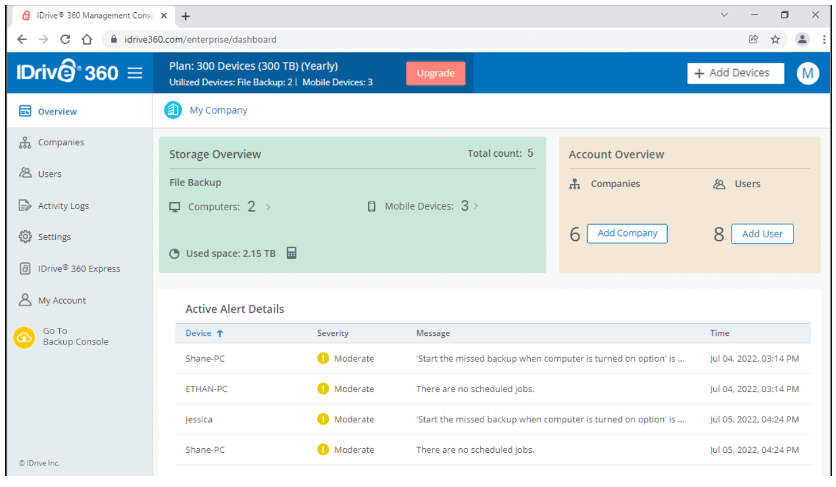This screenshot has width=836, height=487.
Task: Reload the page with refresh icon
Action: coord(65,39)
